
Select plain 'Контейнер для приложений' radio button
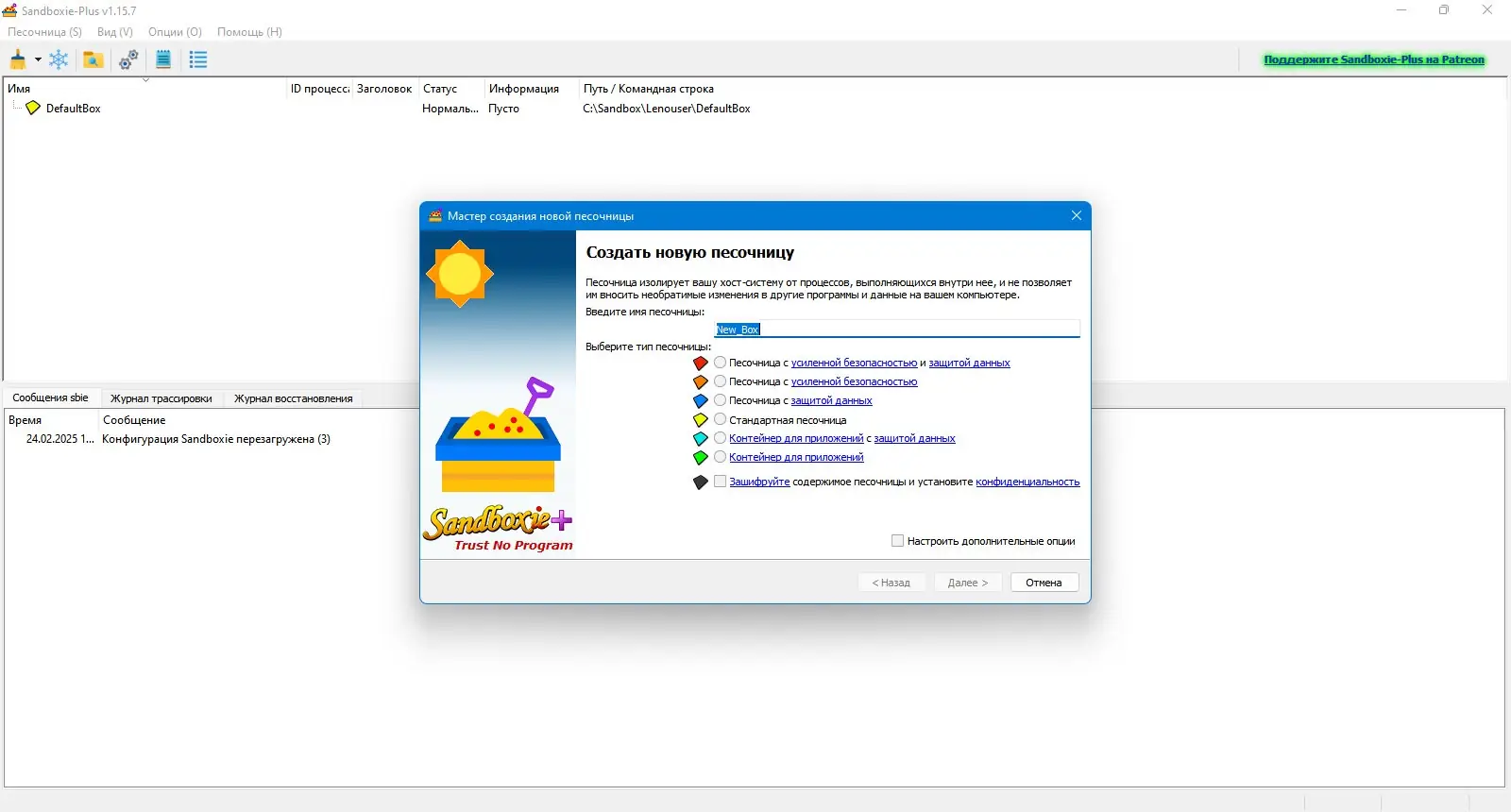tap(721, 457)
